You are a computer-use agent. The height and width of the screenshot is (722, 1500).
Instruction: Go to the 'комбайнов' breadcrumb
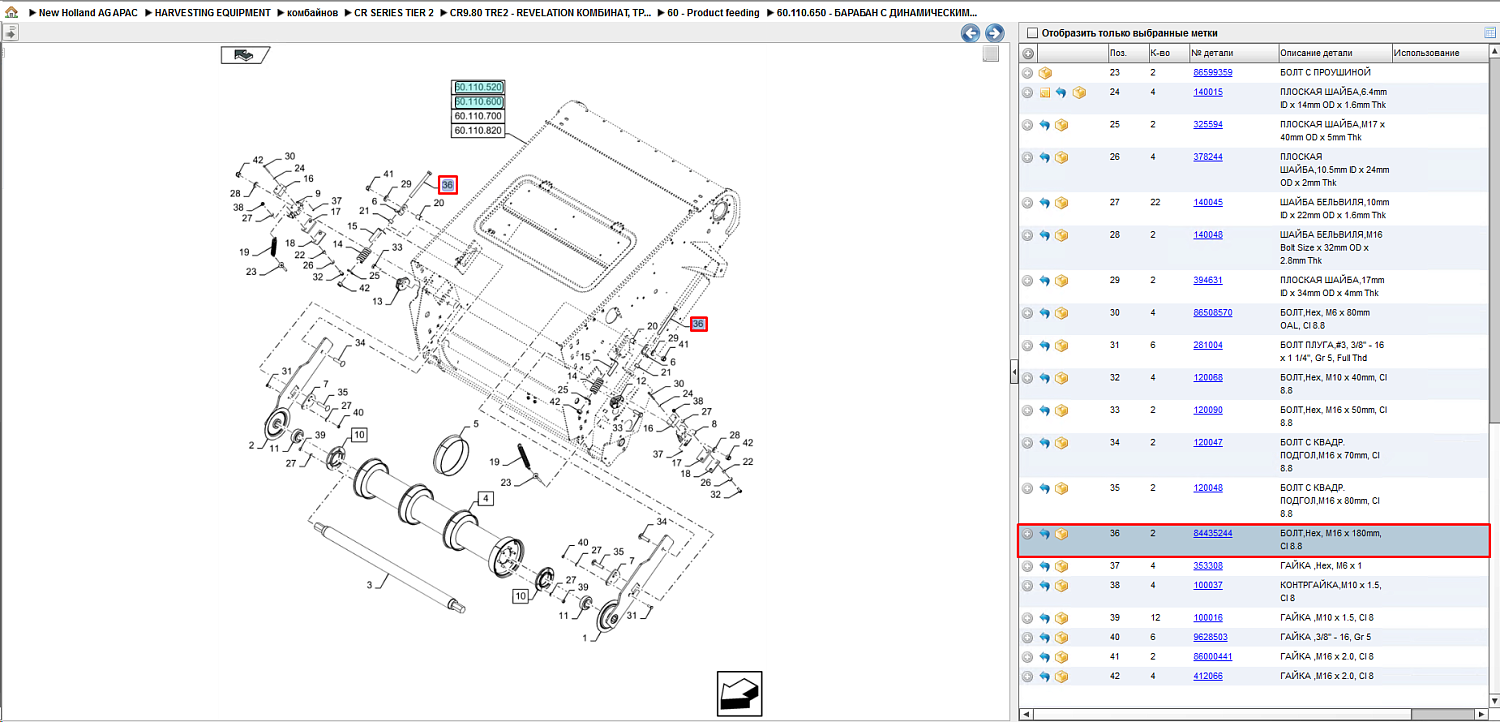pyautogui.click(x=312, y=13)
